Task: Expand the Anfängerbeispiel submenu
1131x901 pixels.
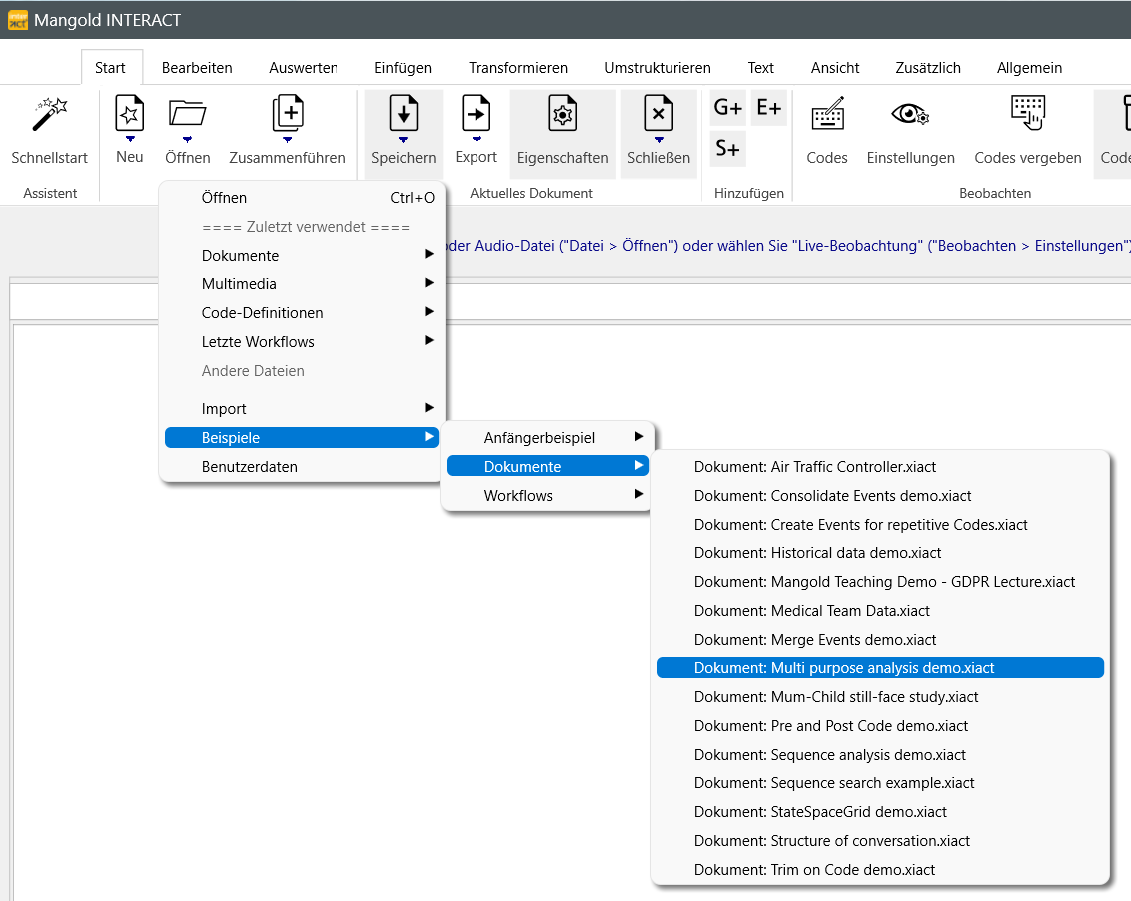Action: (547, 437)
